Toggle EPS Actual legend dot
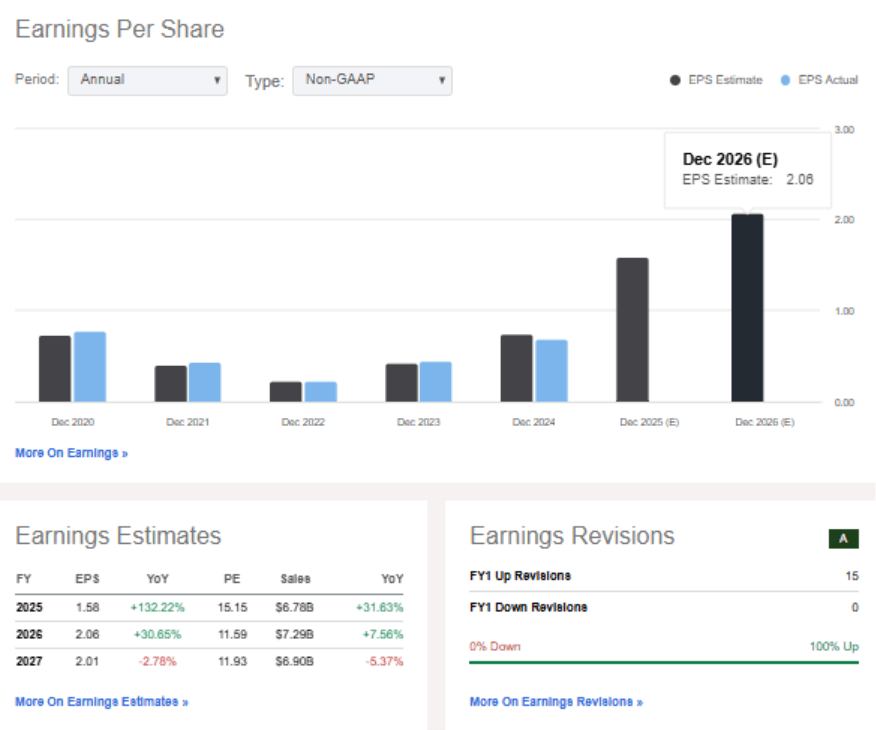Viewport: 876px width, 730px height. click(x=785, y=80)
